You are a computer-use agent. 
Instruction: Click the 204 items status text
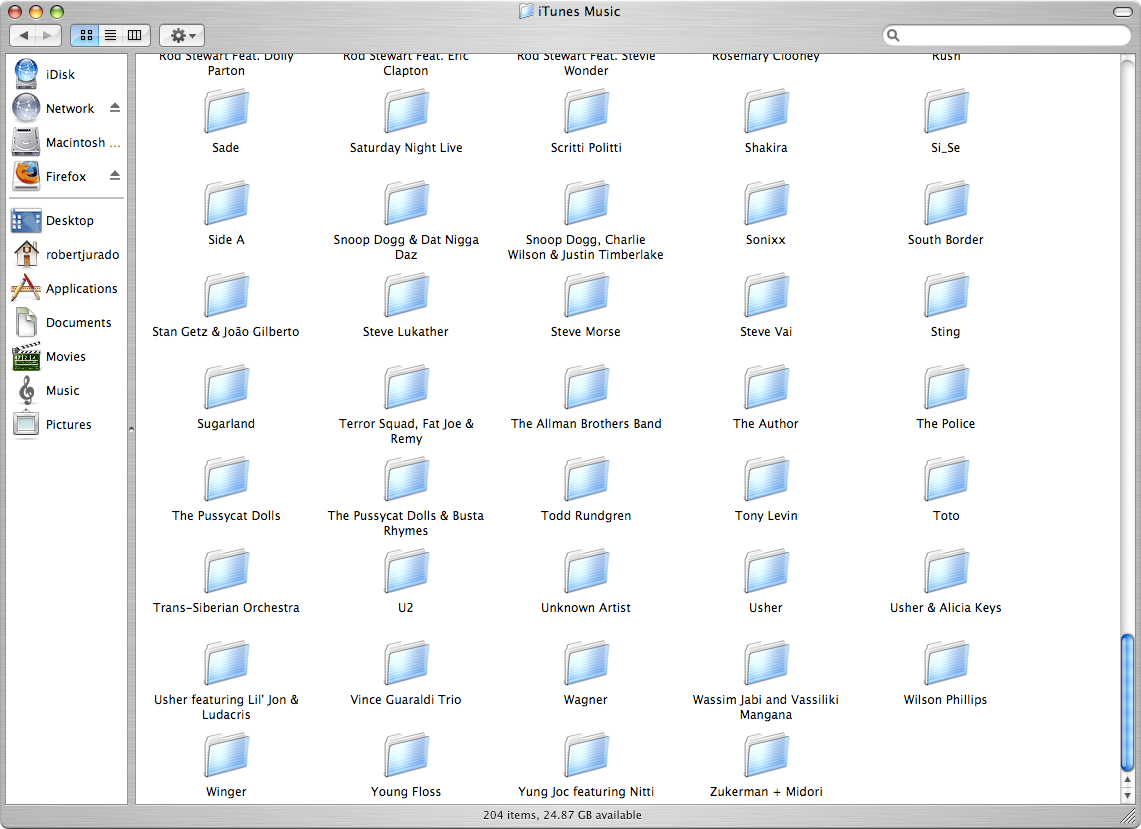(x=562, y=815)
